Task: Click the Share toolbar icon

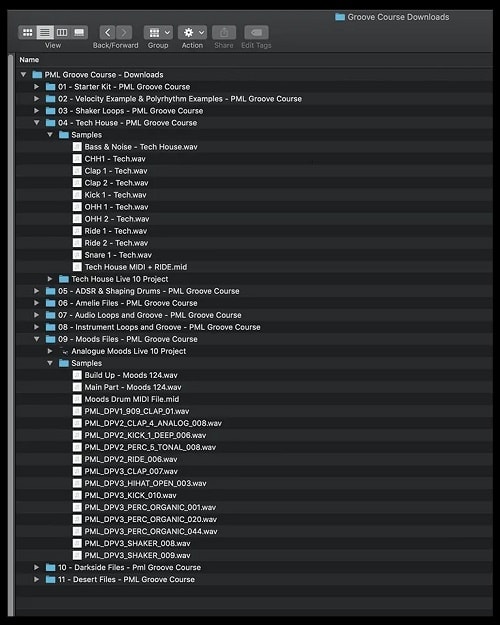Action: (x=224, y=32)
